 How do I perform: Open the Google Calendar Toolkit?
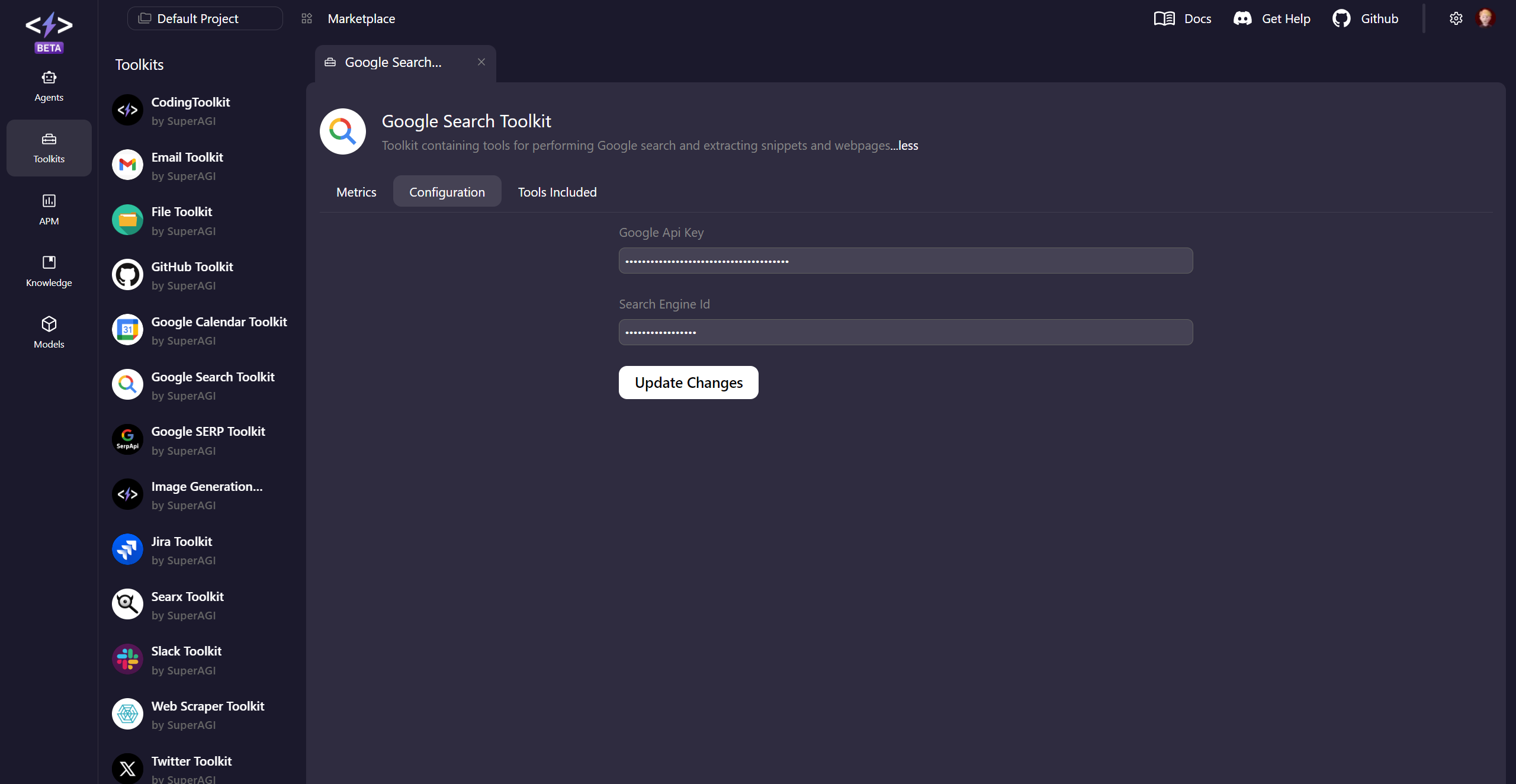219,329
